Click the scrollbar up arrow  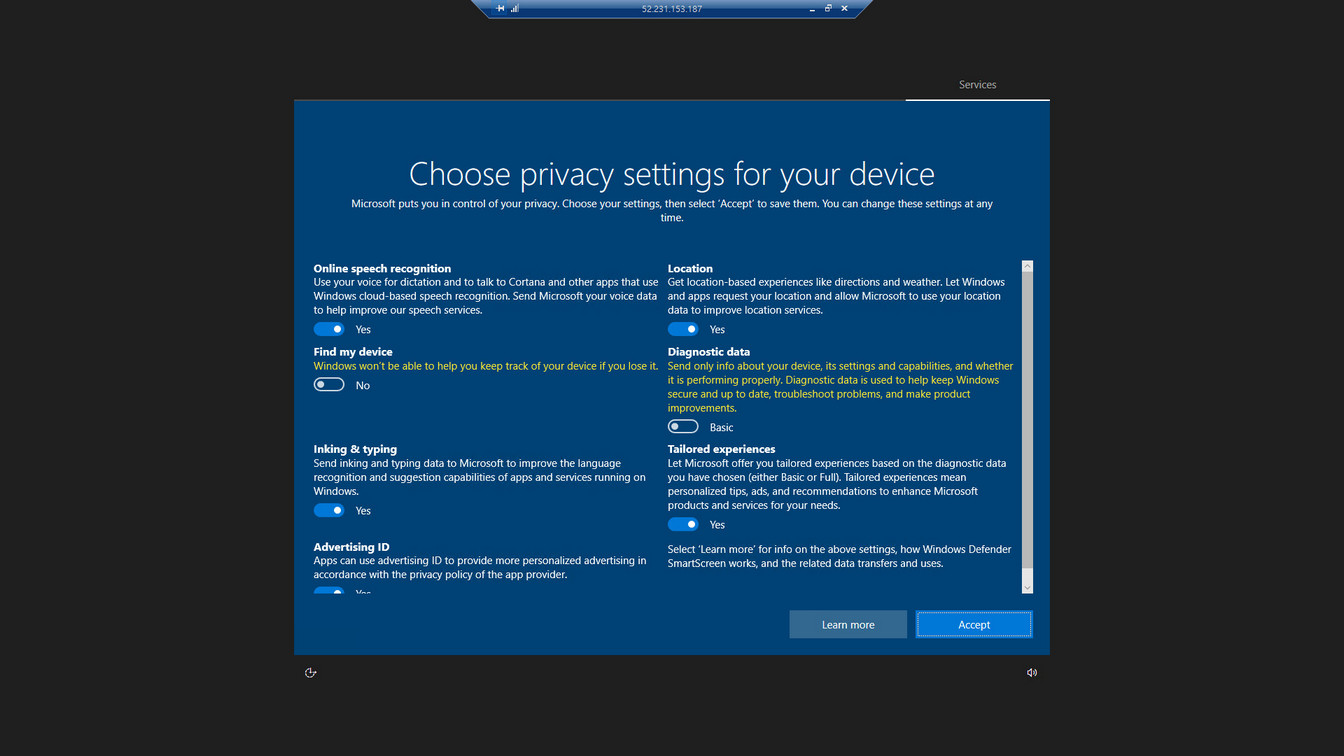point(1027,267)
